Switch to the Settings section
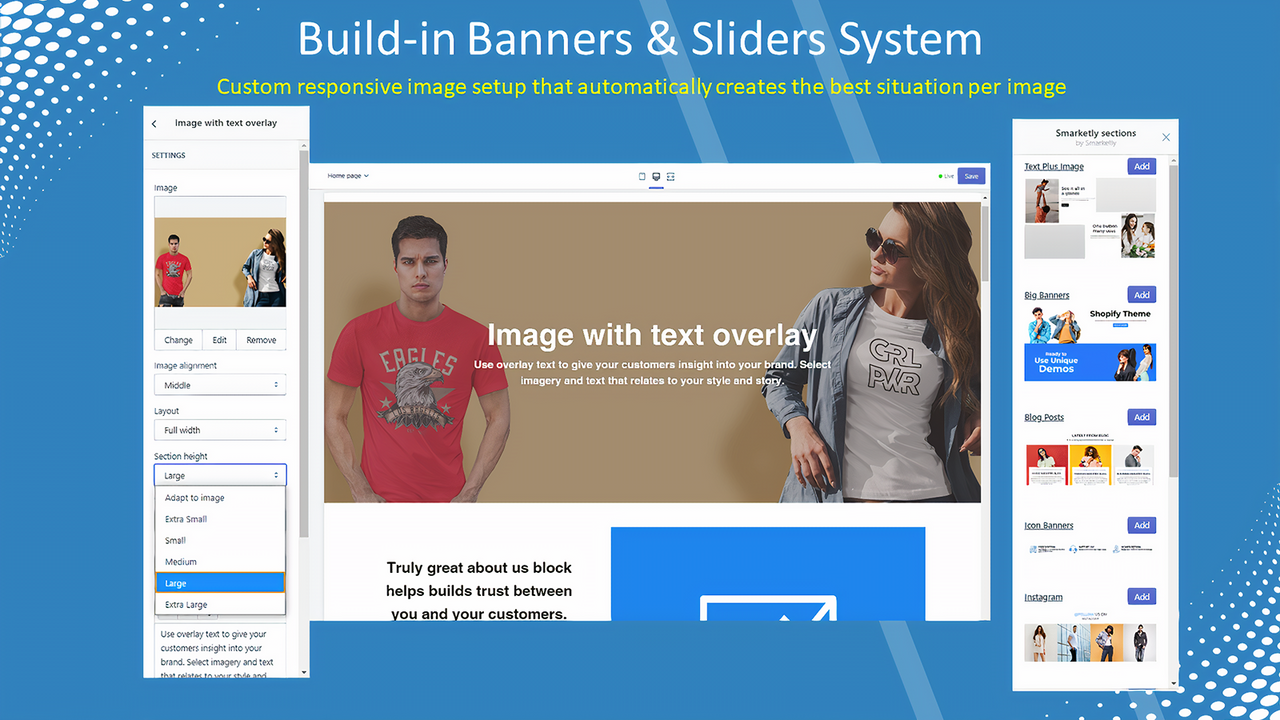1280x720 pixels. click(168, 155)
